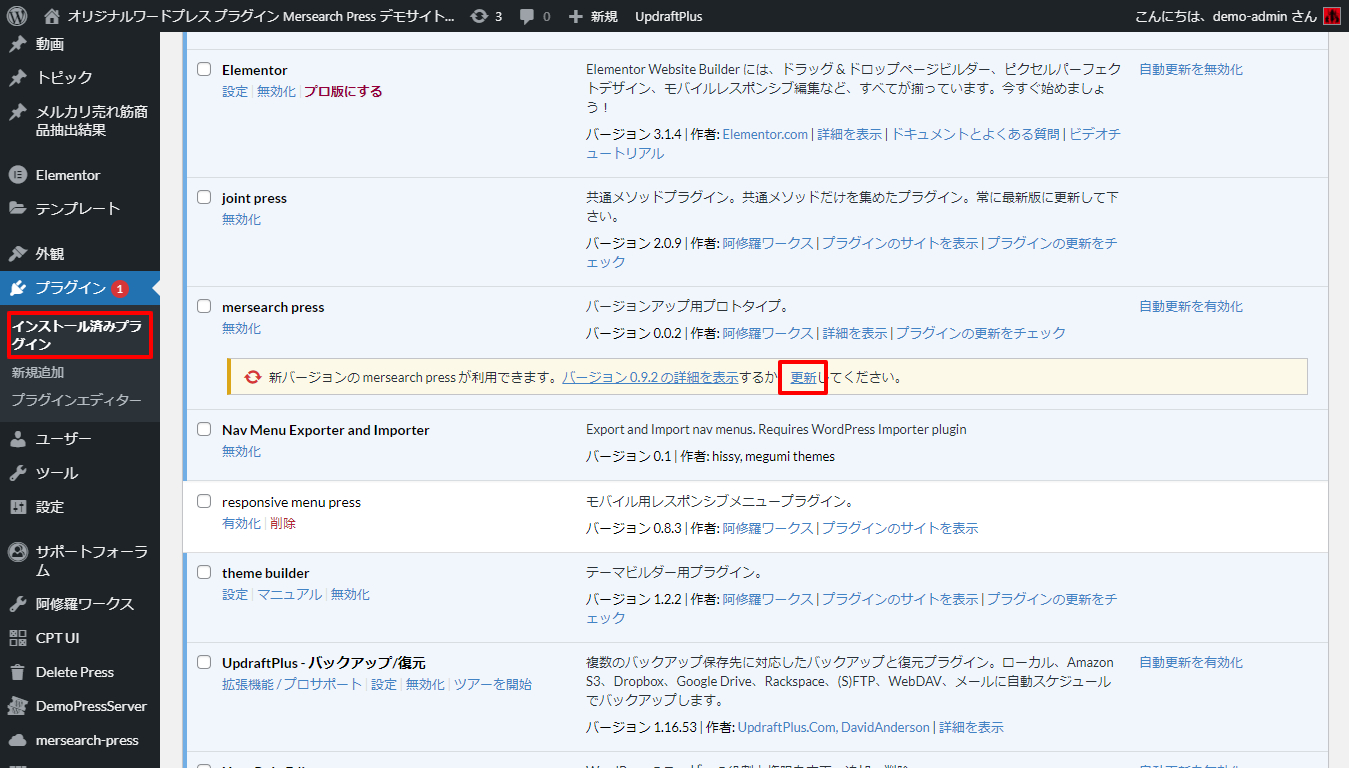Open theme builder マニュアル link

(290, 594)
